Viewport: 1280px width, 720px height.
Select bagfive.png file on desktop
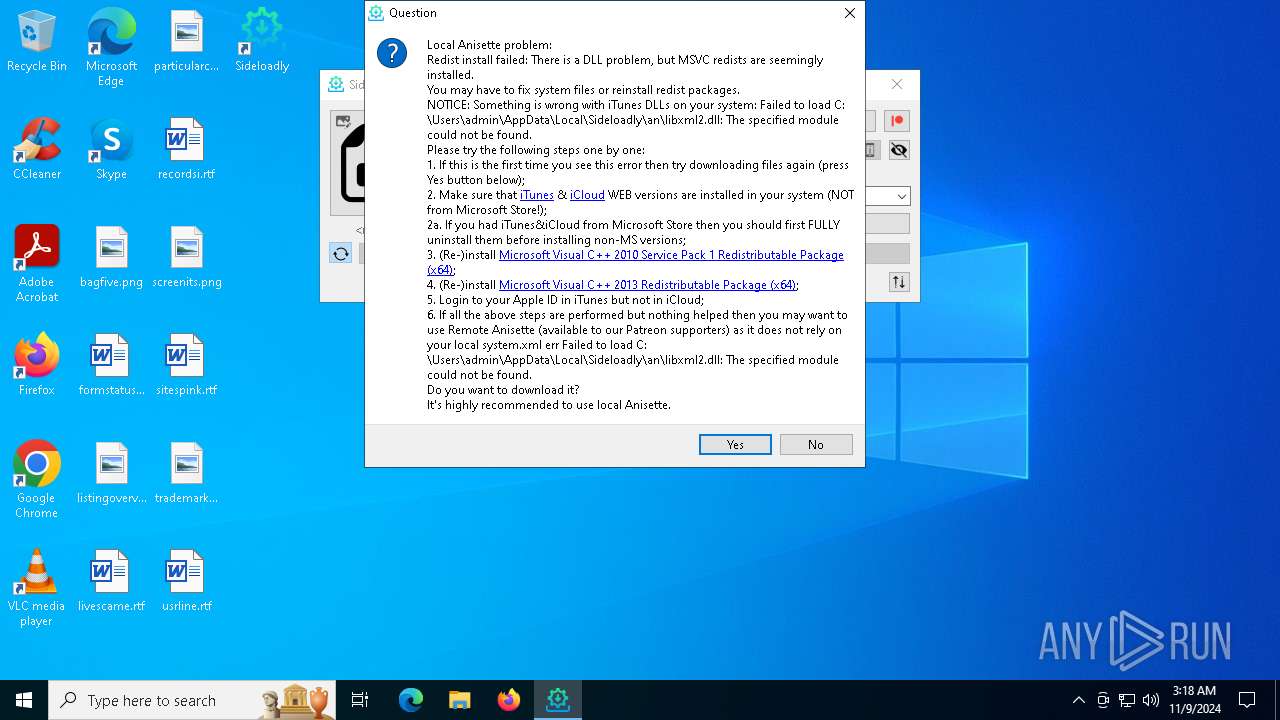point(111,257)
